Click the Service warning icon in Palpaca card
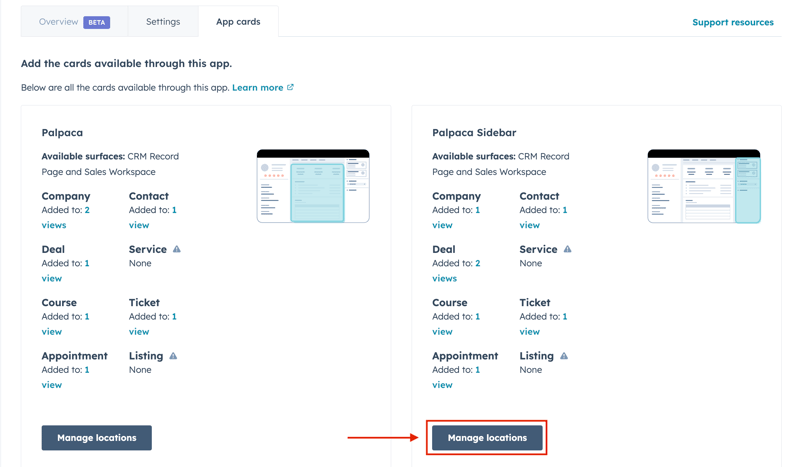 [177, 249]
